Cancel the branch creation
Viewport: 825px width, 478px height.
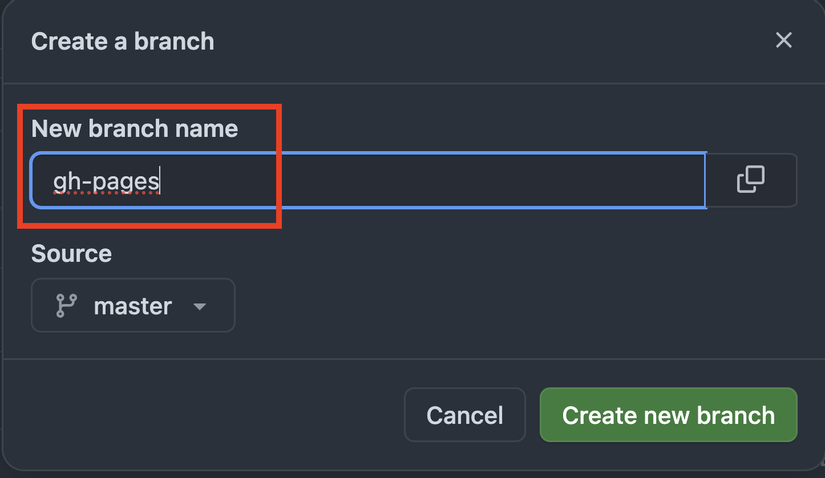pos(464,415)
